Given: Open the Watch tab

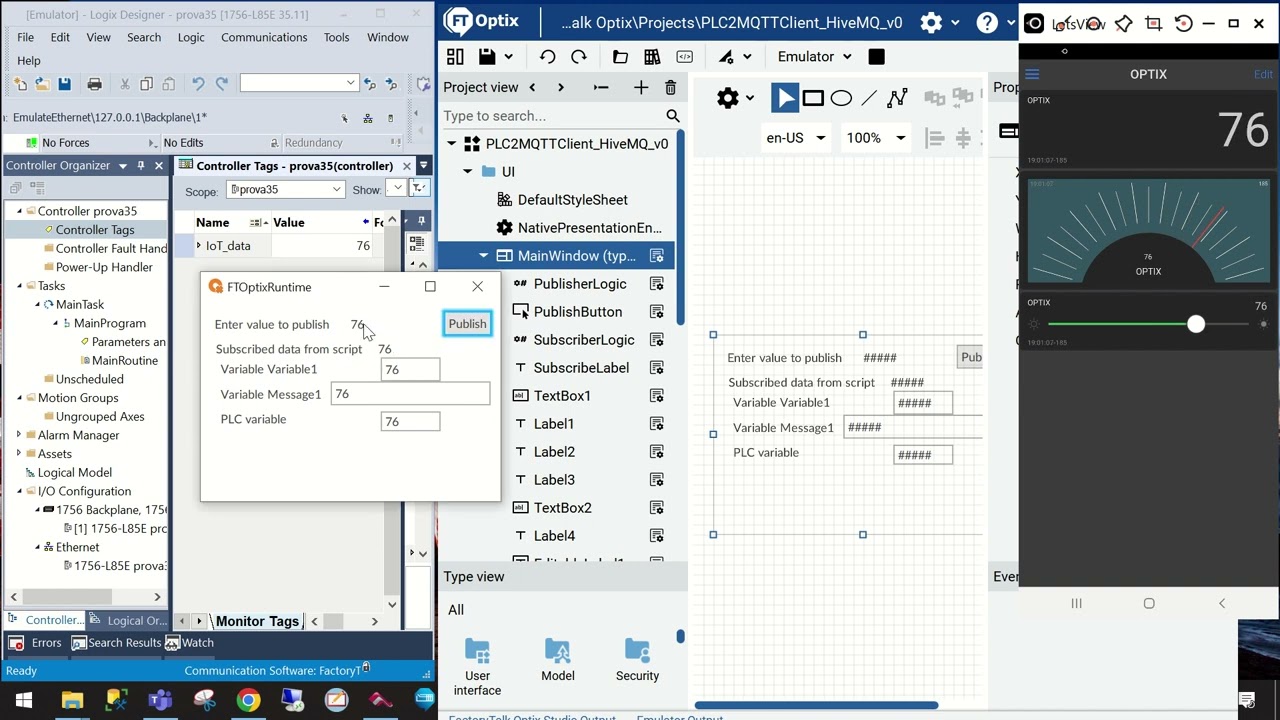Looking at the screenshot, I should tap(190, 643).
